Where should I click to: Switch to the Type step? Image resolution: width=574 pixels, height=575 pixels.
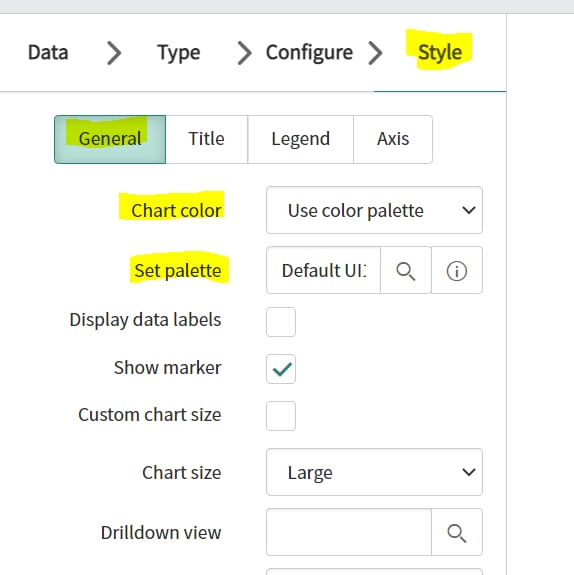[x=179, y=53]
